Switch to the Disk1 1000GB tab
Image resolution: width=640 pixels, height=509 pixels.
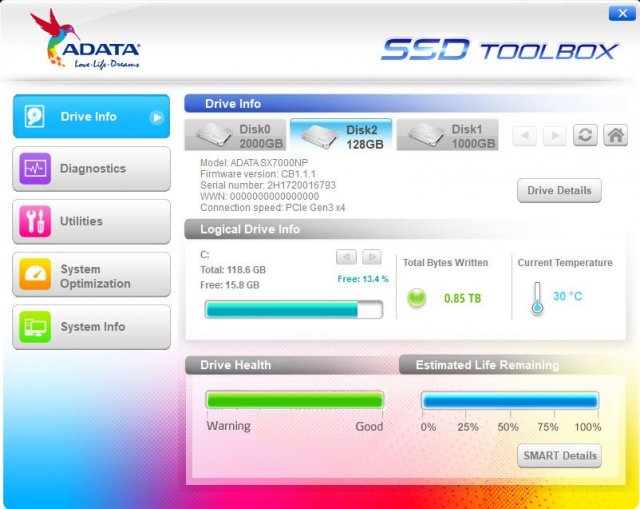448,136
